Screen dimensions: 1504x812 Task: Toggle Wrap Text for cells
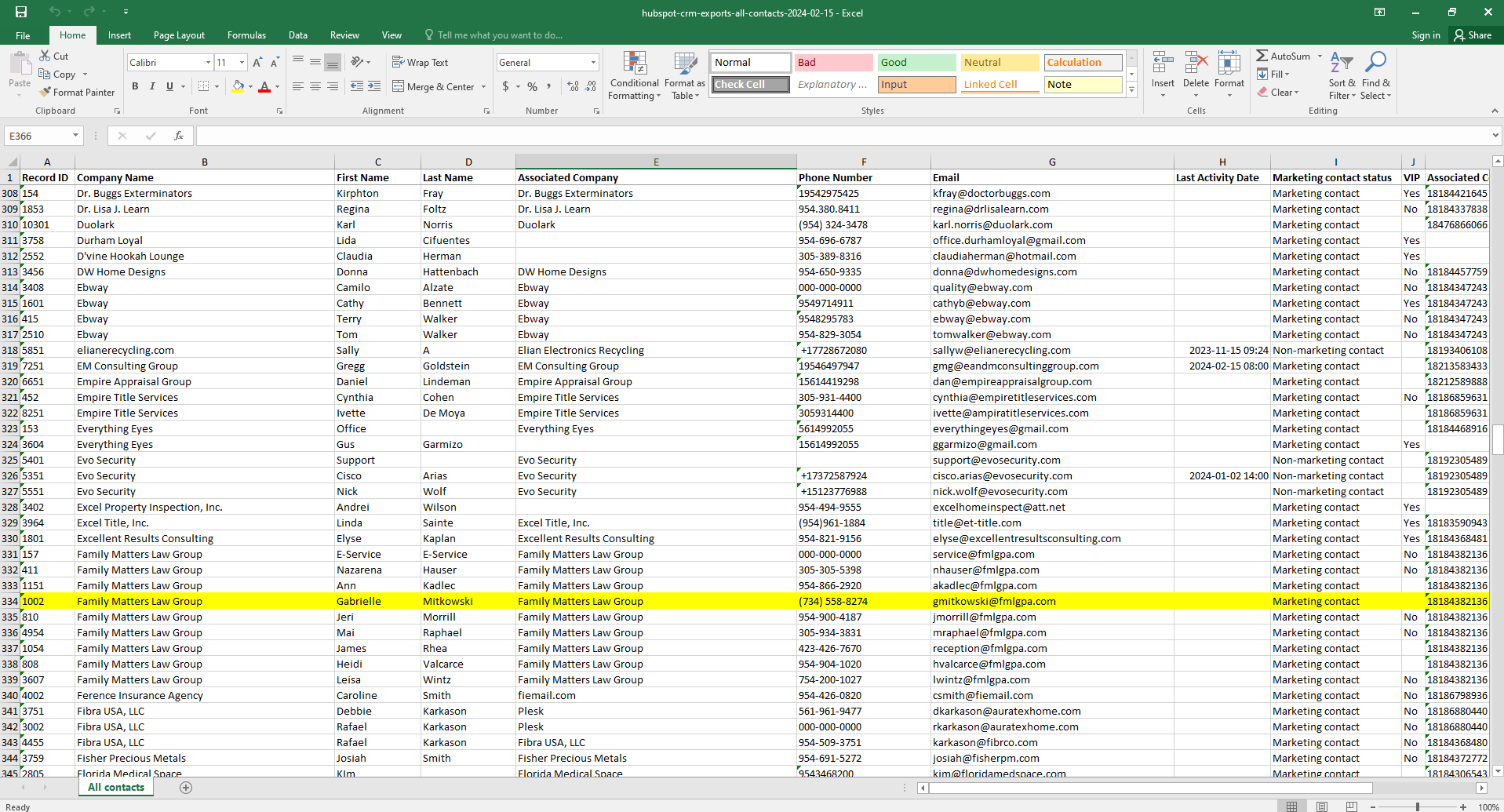[x=421, y=62]
